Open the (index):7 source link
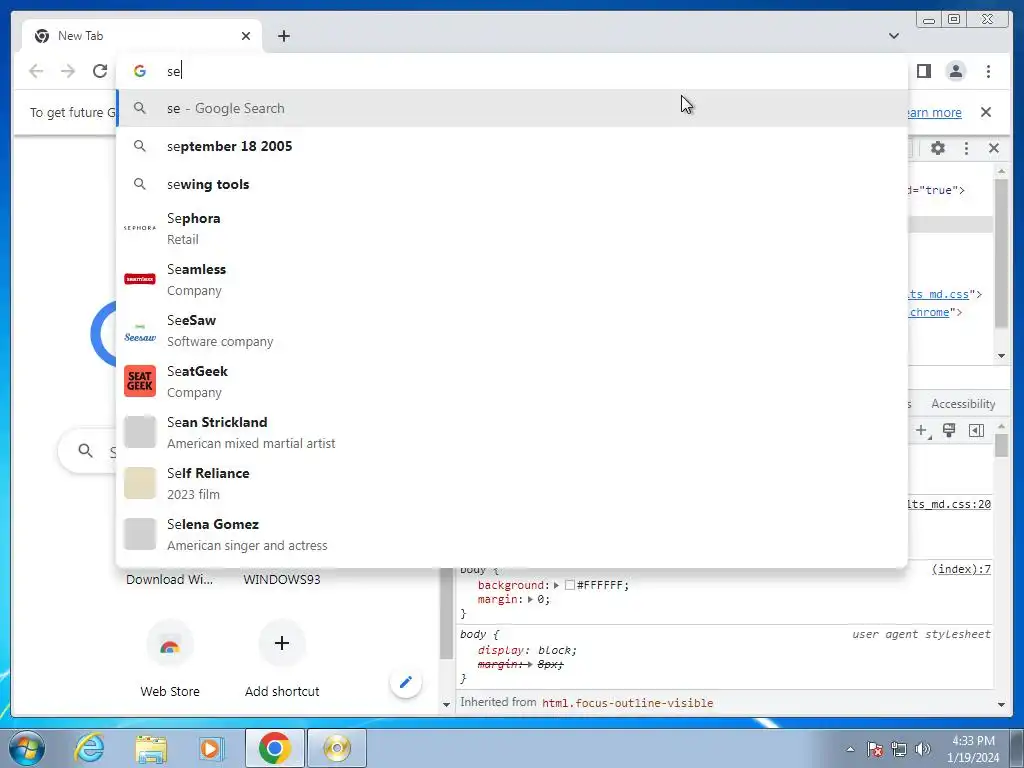This screenshot has height=768, width=1024. click(961, 569)
